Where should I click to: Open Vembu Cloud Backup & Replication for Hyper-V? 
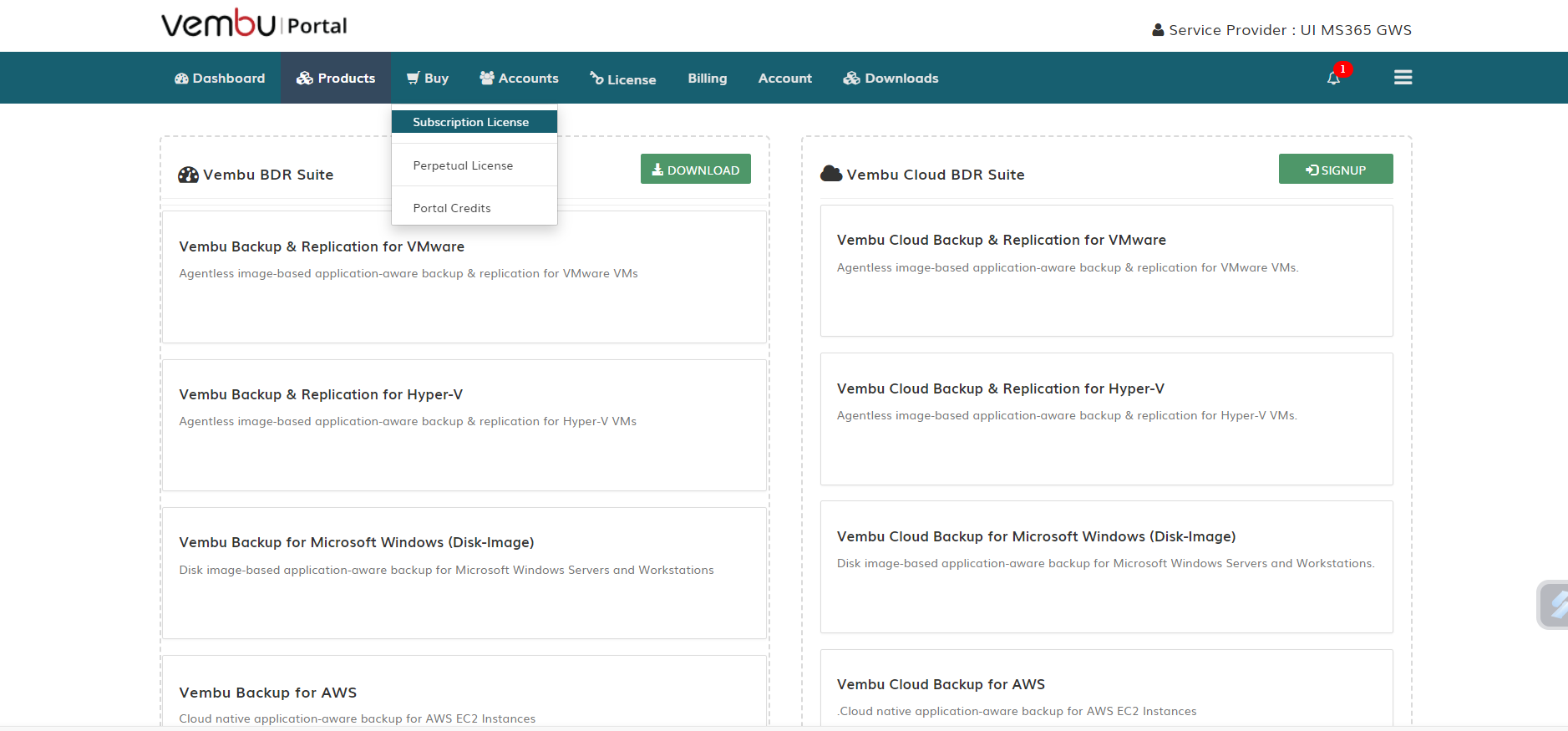tap(1107, 419)
